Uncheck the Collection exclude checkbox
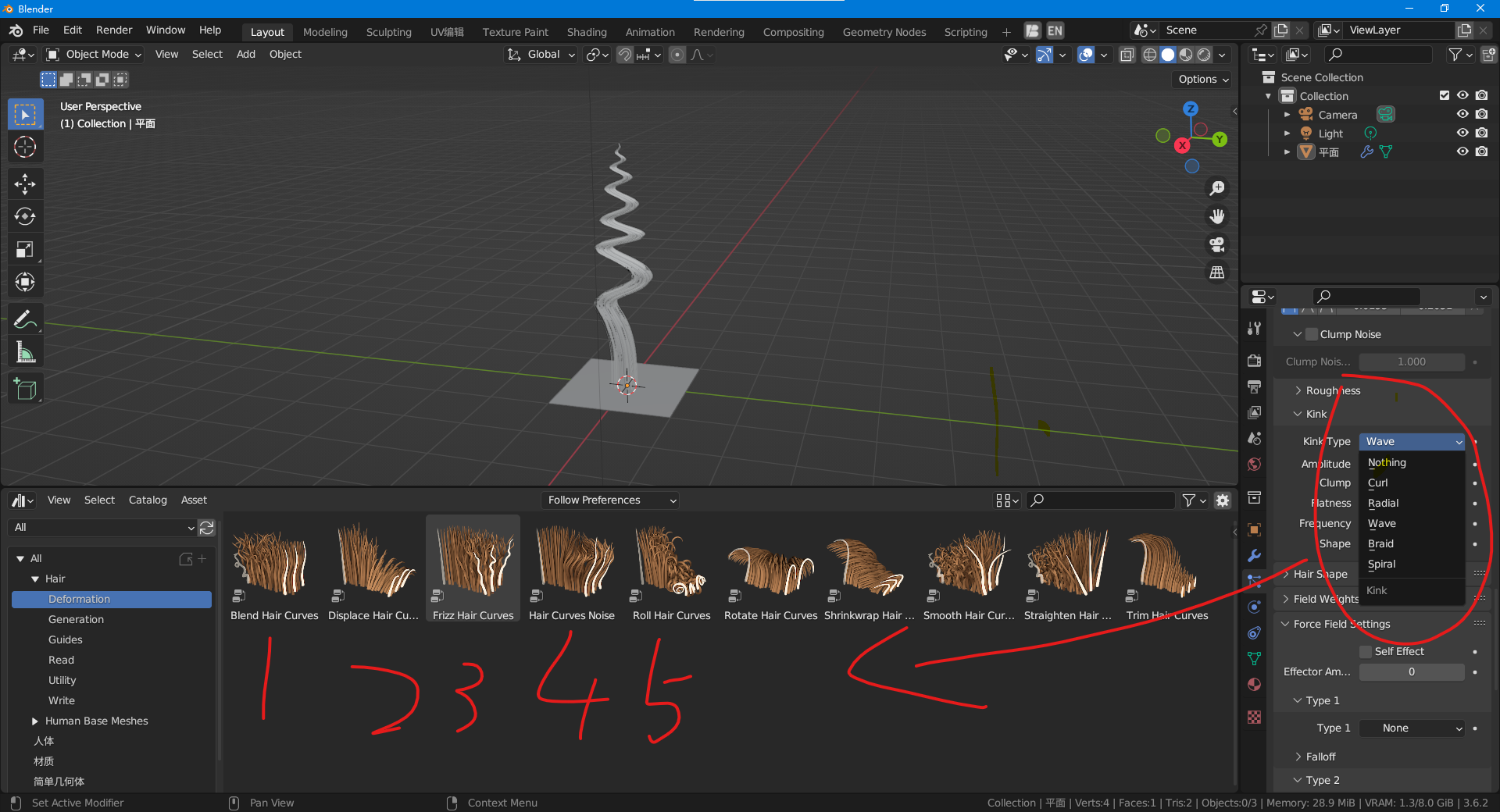Viewport: 1500px width, 812px height. coord(1445,95)
